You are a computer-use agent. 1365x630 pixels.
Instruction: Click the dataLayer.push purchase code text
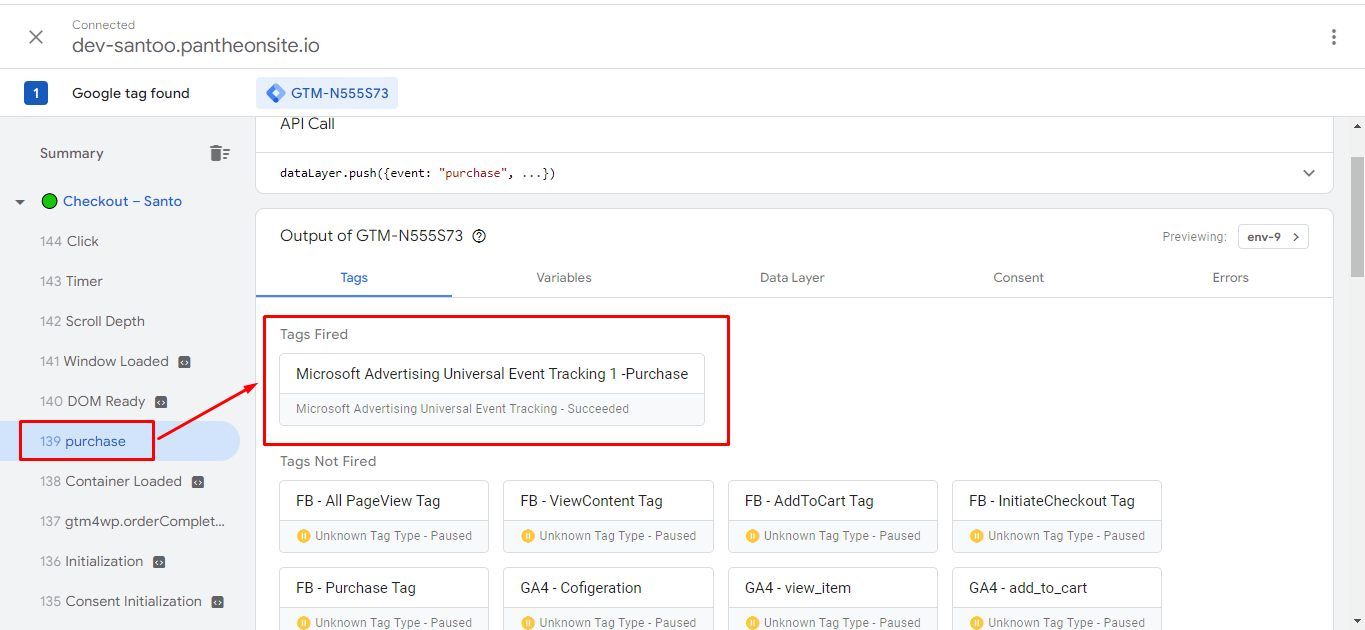point(417,173)
